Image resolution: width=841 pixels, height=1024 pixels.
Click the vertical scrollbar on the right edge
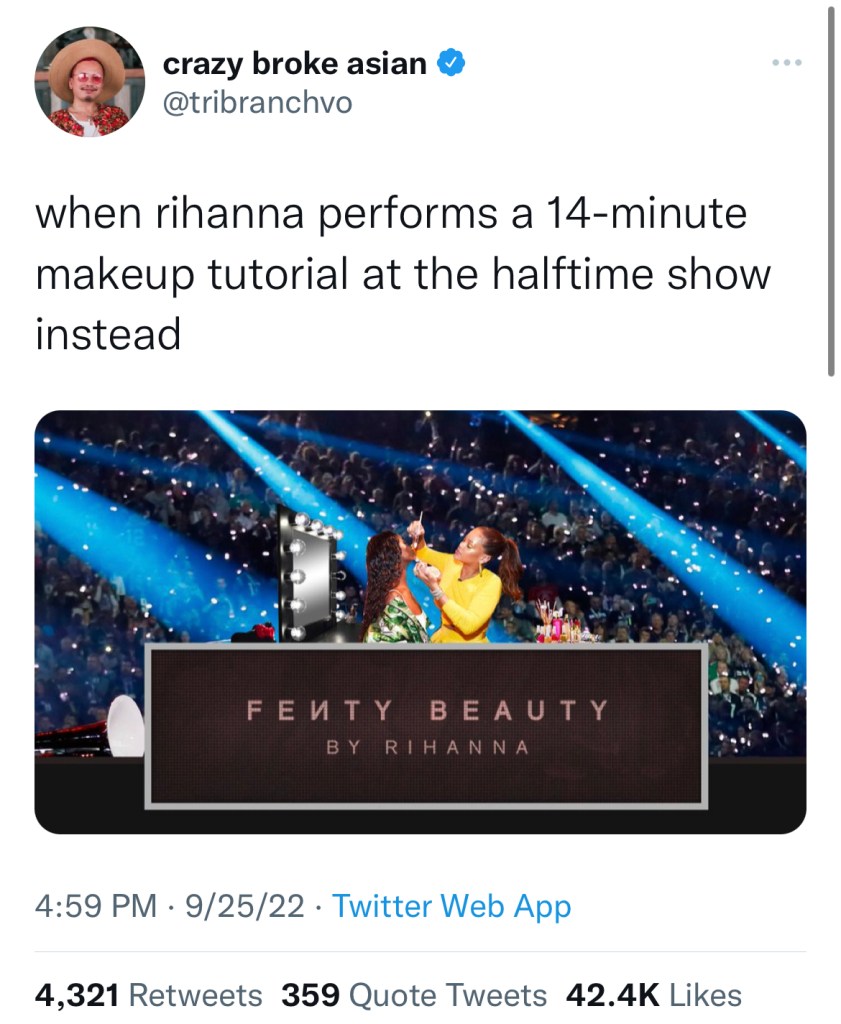[x=830, y=190]
